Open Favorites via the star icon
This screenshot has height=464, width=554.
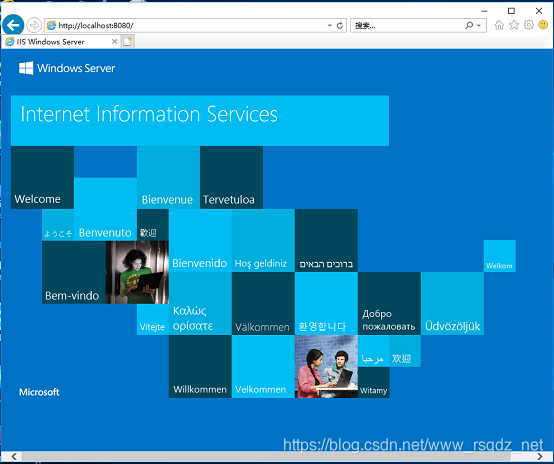pos(514,25)
